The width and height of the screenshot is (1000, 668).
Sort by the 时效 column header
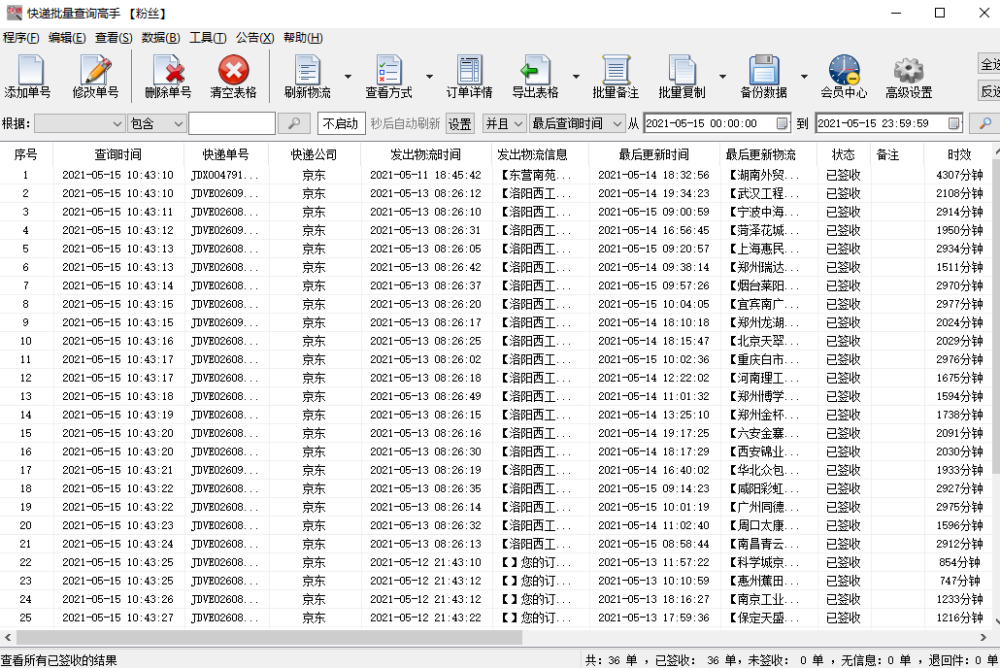pos(959,154)
